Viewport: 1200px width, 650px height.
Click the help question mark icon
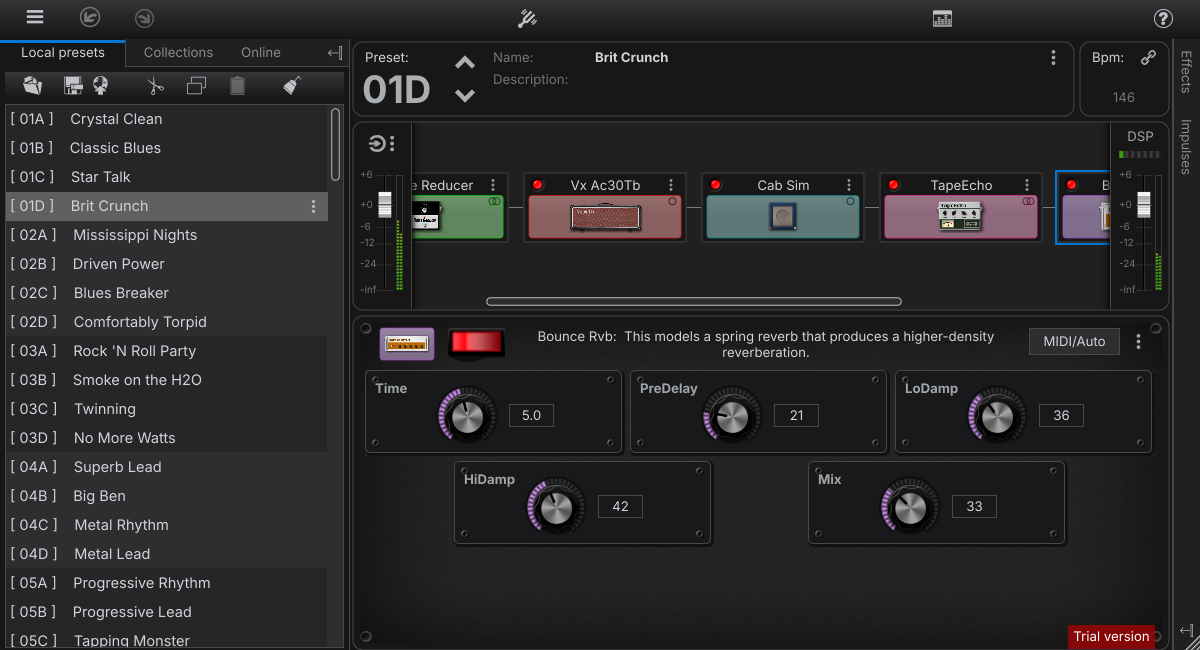pyautogui.click(x=1163, y=18)
